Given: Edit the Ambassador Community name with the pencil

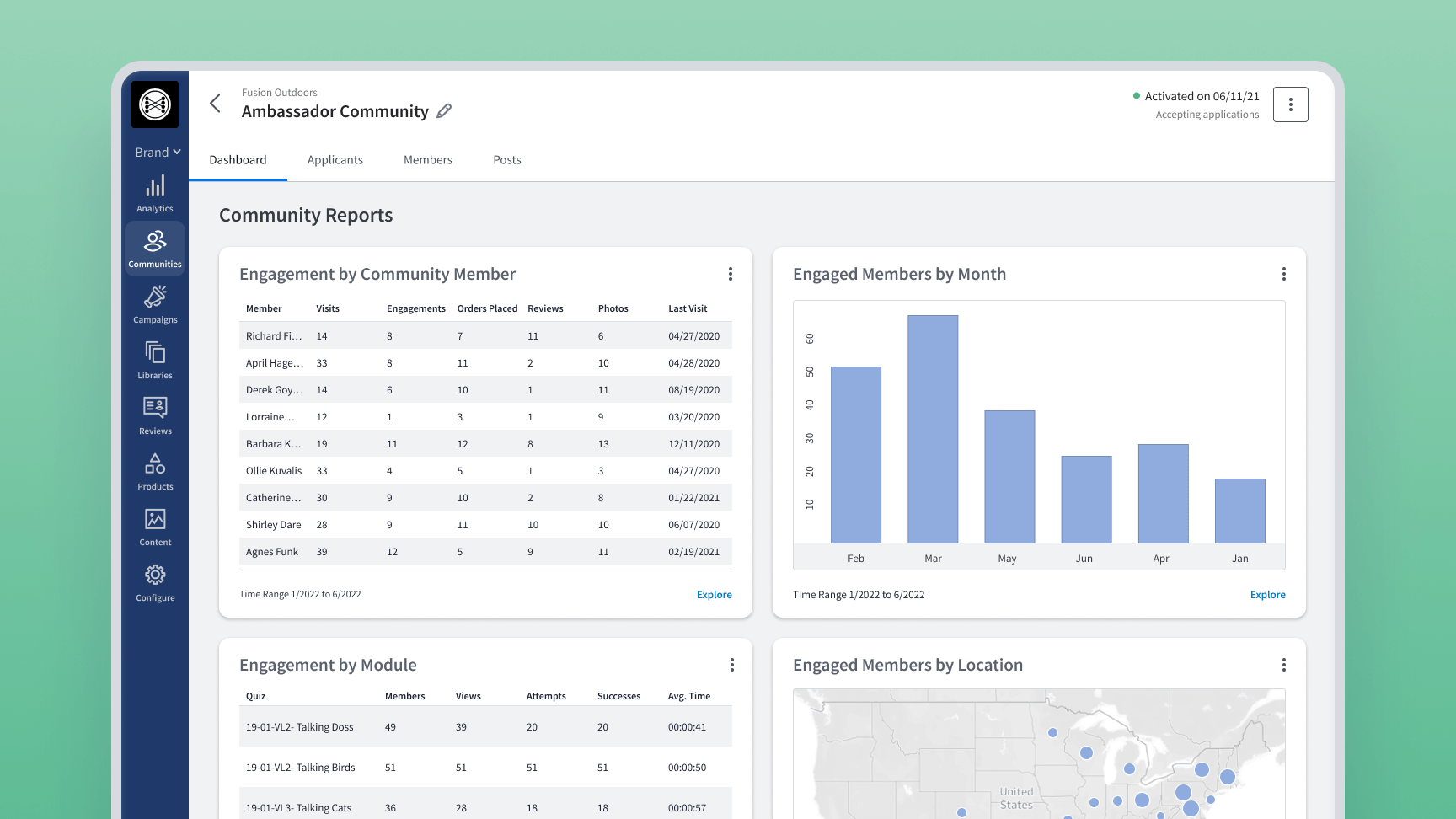Looking at the screenshot, I should tap(444, 111).
